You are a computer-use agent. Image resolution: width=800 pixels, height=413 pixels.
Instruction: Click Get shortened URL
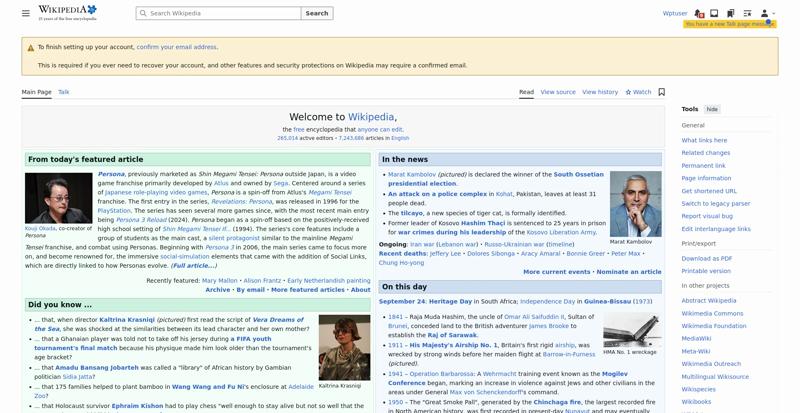point(709,191)
